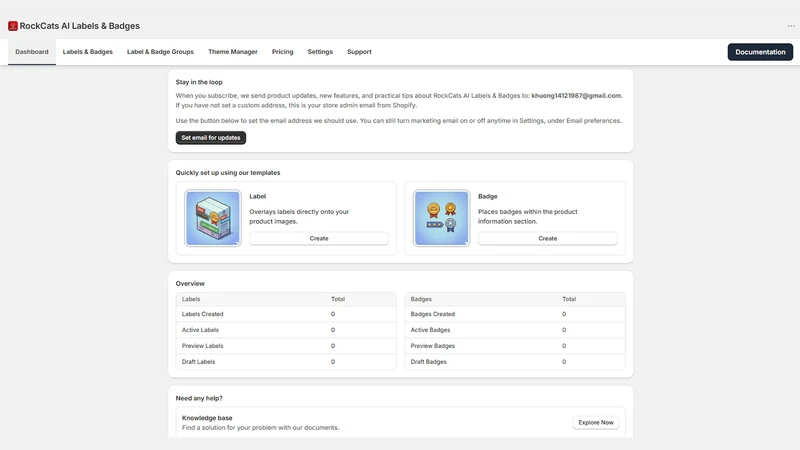Screen dimensions: 800x450
Task: Click the Badge template illustration
Action: (x=441, y=218)
